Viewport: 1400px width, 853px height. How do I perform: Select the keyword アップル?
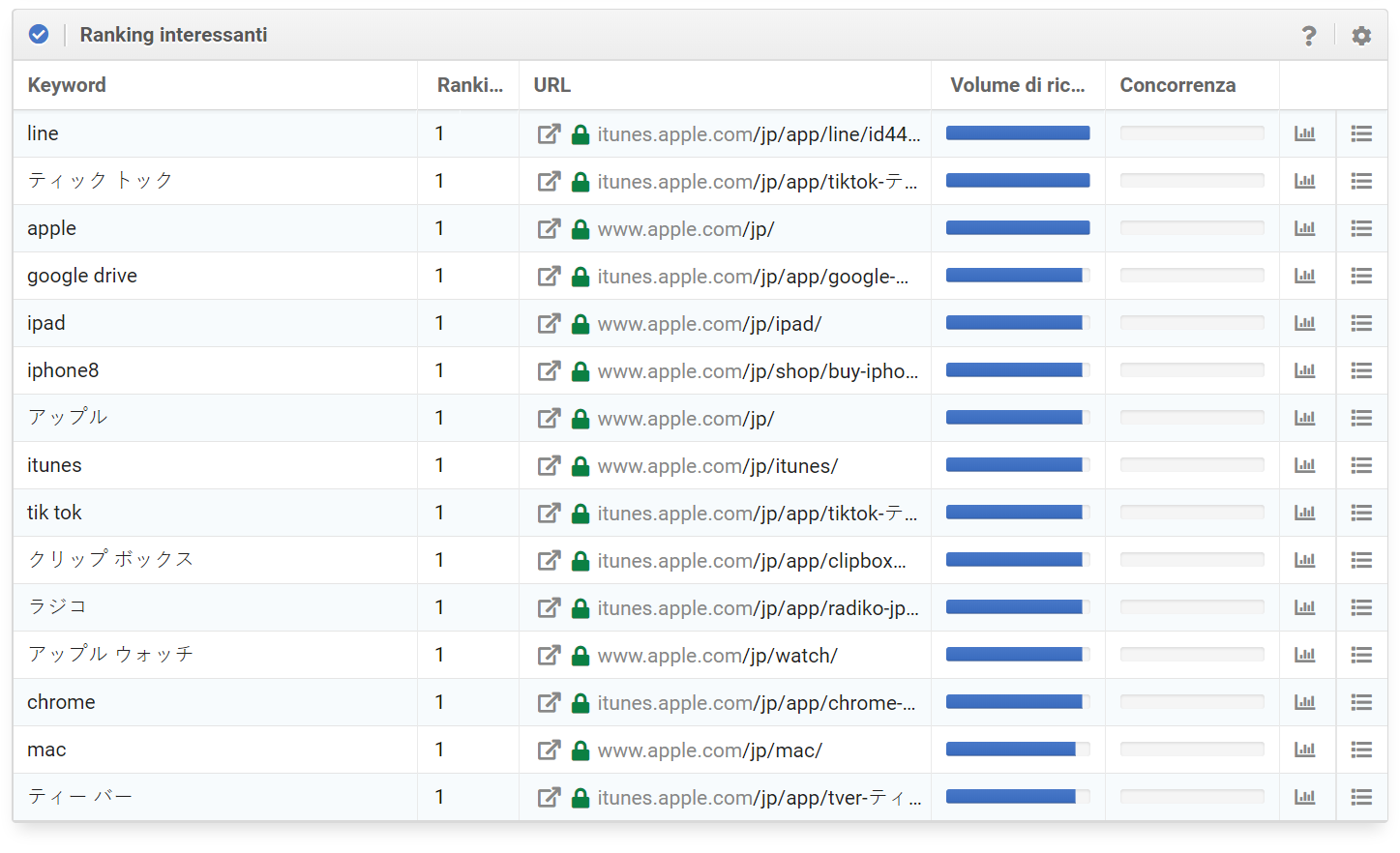68,418
